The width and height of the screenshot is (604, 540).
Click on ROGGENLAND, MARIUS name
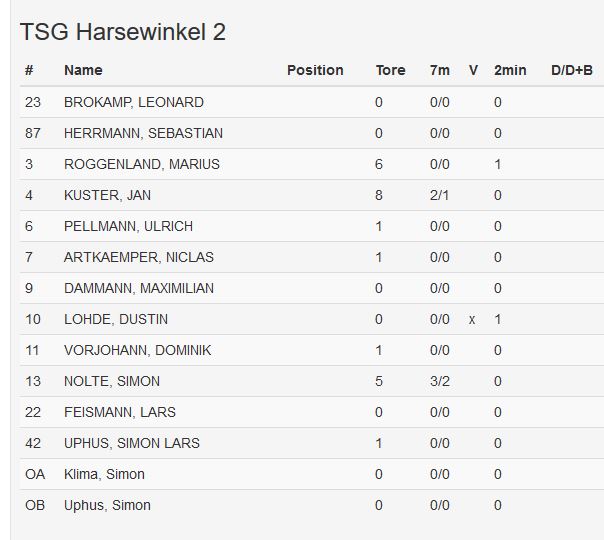click(x=141, y=164)
